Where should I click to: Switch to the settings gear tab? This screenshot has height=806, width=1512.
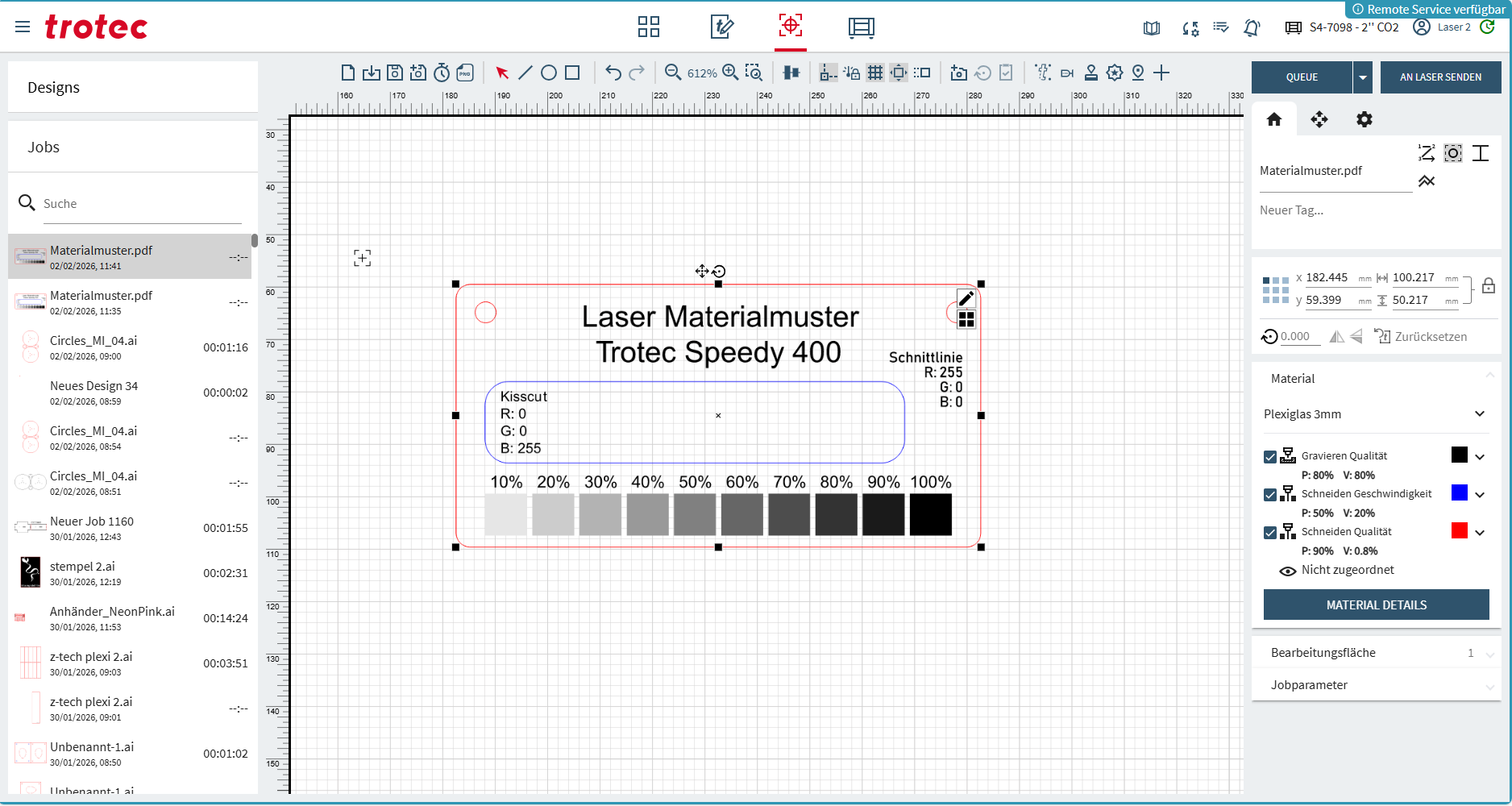[x=1364, y=120]
